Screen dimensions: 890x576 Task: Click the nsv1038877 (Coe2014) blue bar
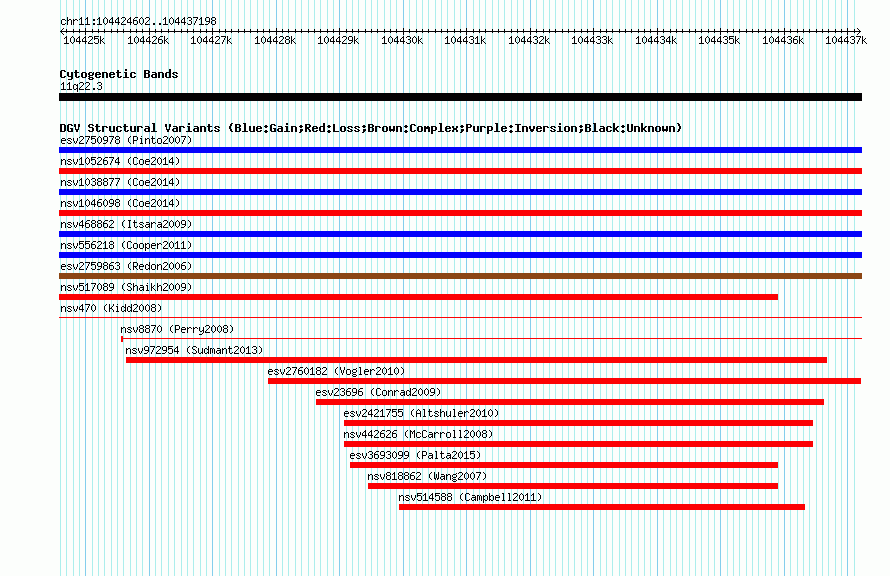click(x=460, y=192)
